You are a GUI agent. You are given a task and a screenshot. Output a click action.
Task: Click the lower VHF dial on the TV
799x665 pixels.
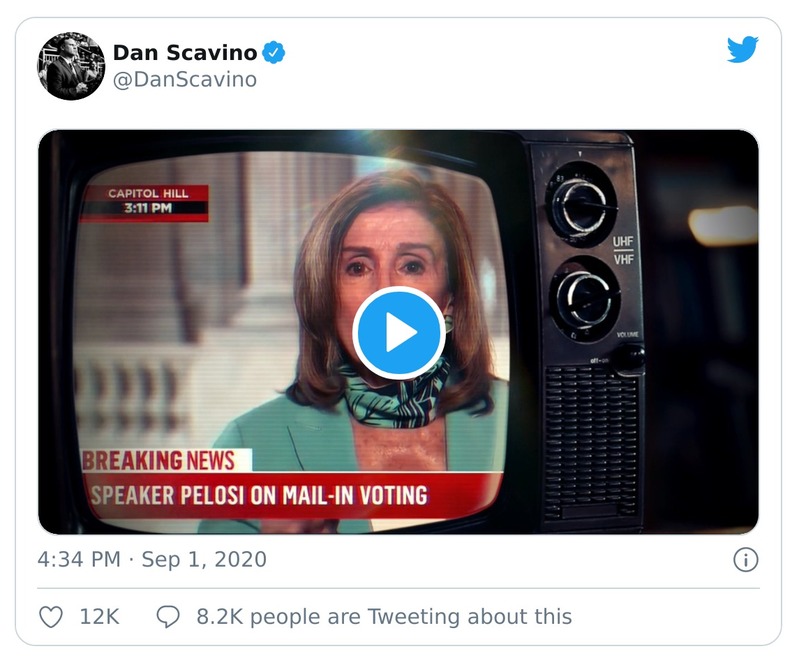pos(586,298)
